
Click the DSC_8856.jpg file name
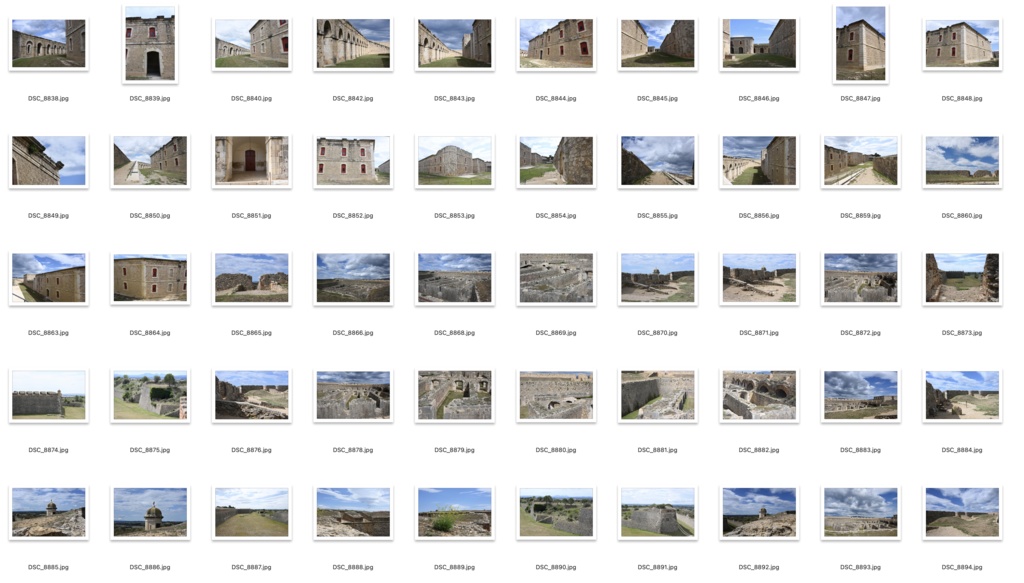759,215
